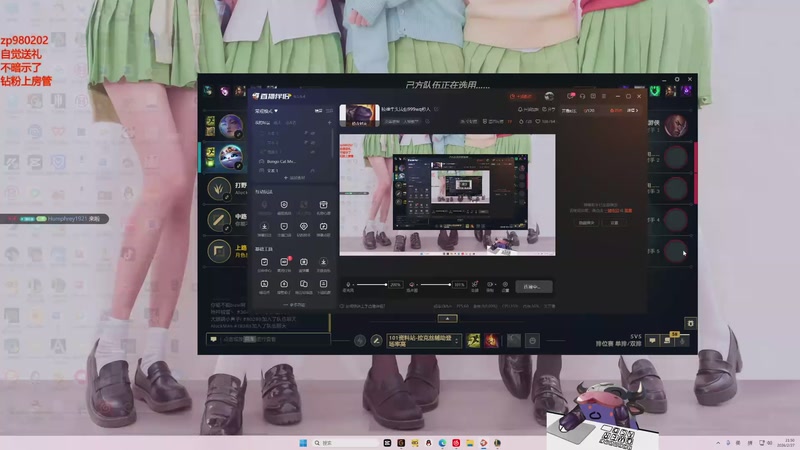Open circular play tool in 互动玩法

(x=284, y=207)
